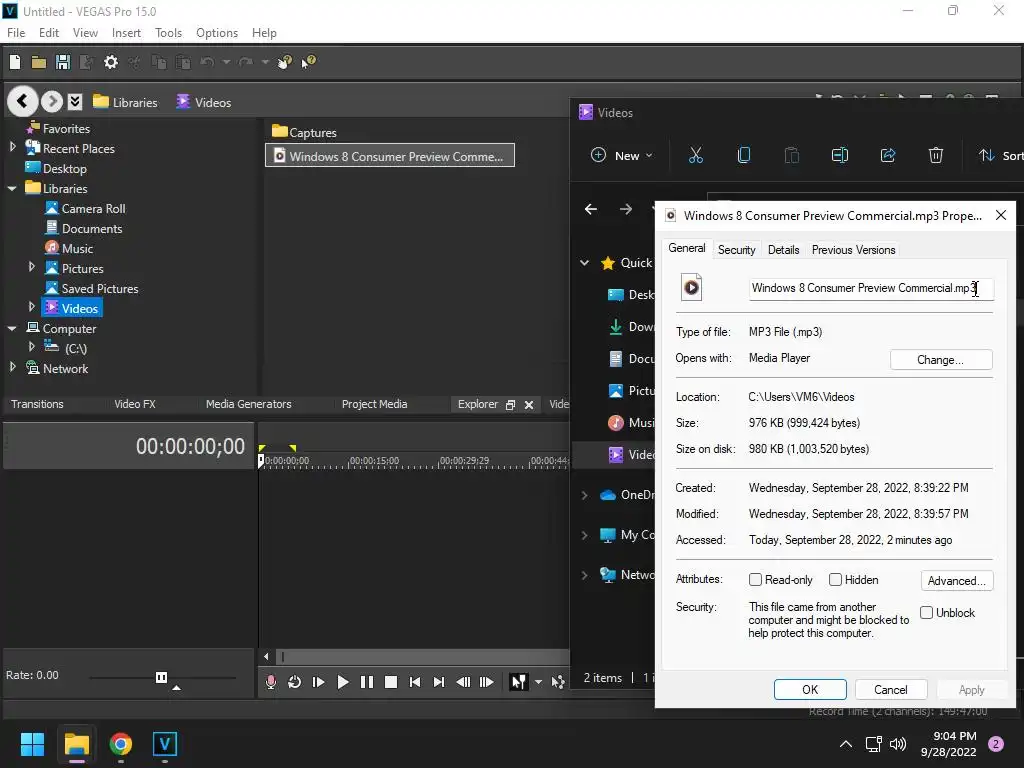Expand the Recent Places tree node
This screenshot has width=1024, height=768.
pyautogui.click(x=12, y=148)
